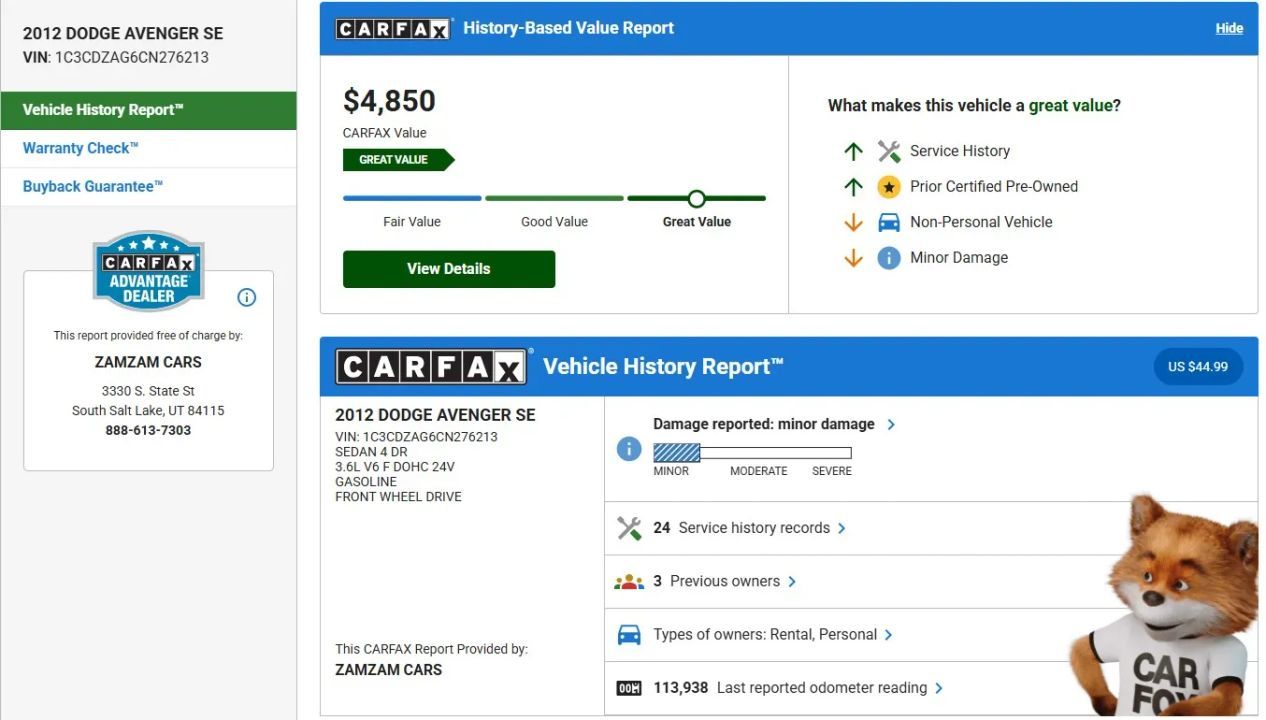Click the Service History wrench icon in value panel

pos(888,151)
